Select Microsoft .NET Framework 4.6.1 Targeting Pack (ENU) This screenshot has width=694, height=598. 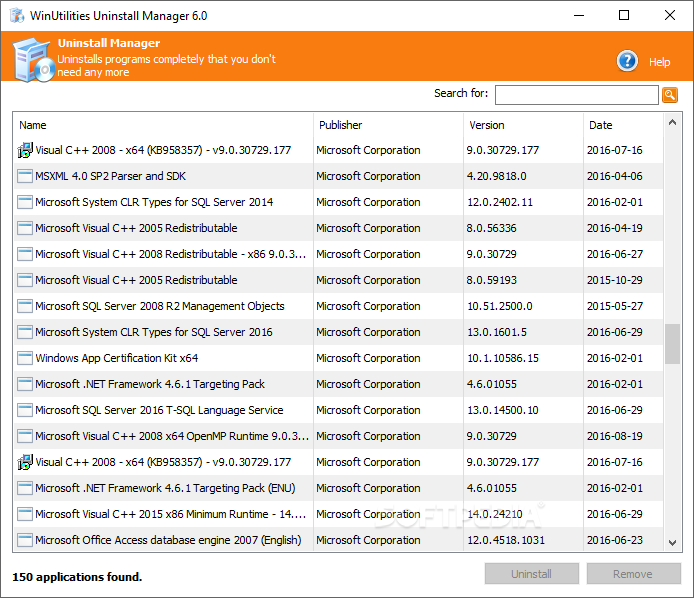(165, 488)
